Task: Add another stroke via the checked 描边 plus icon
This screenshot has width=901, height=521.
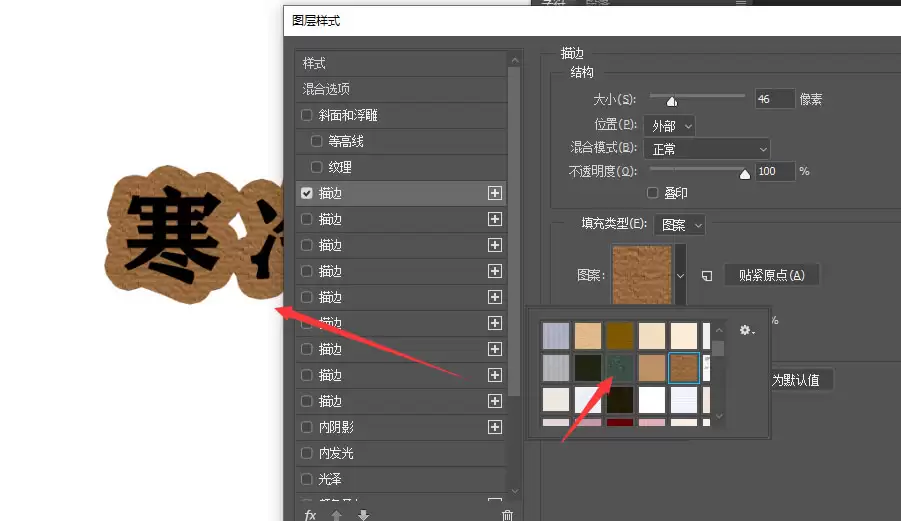Action: [x=495, y=193]
